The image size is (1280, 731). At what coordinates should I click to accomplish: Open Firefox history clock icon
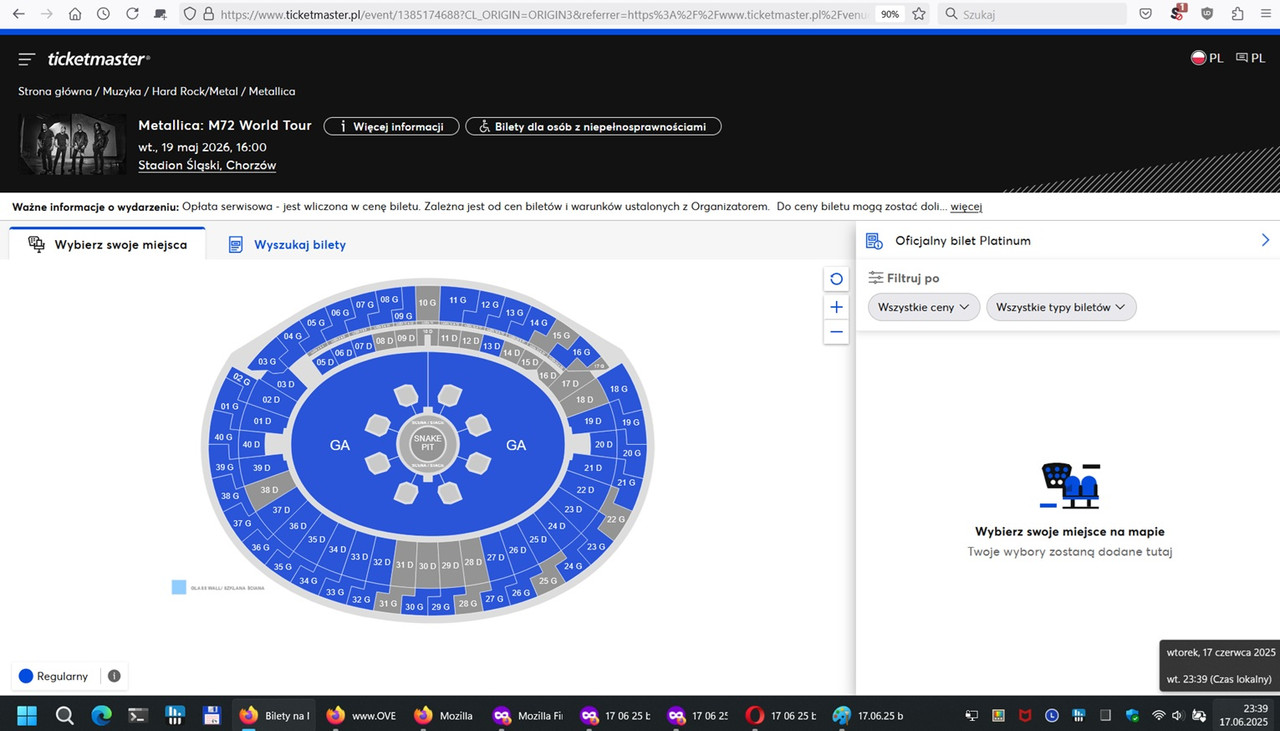point(104,14)
